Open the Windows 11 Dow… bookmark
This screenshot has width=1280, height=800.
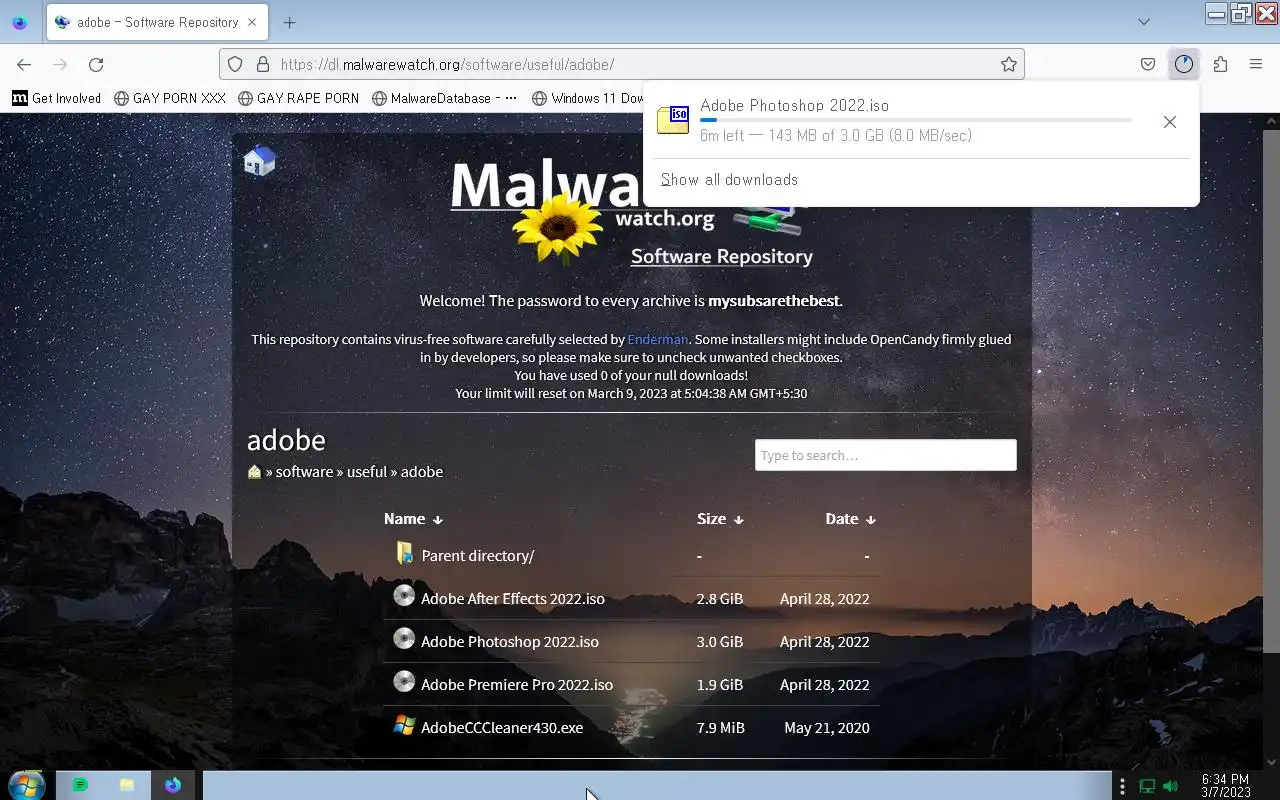[588, 98]
